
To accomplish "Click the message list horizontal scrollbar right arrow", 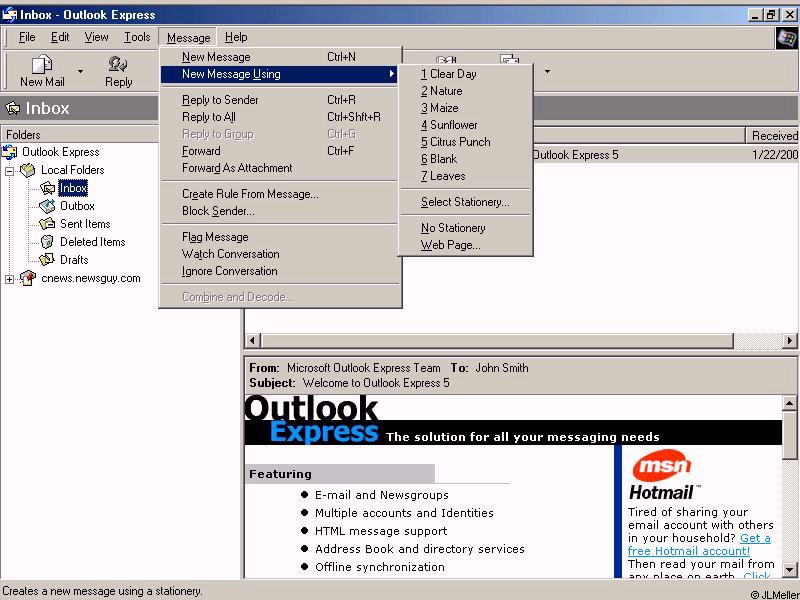I will click(x=790, y=341).
